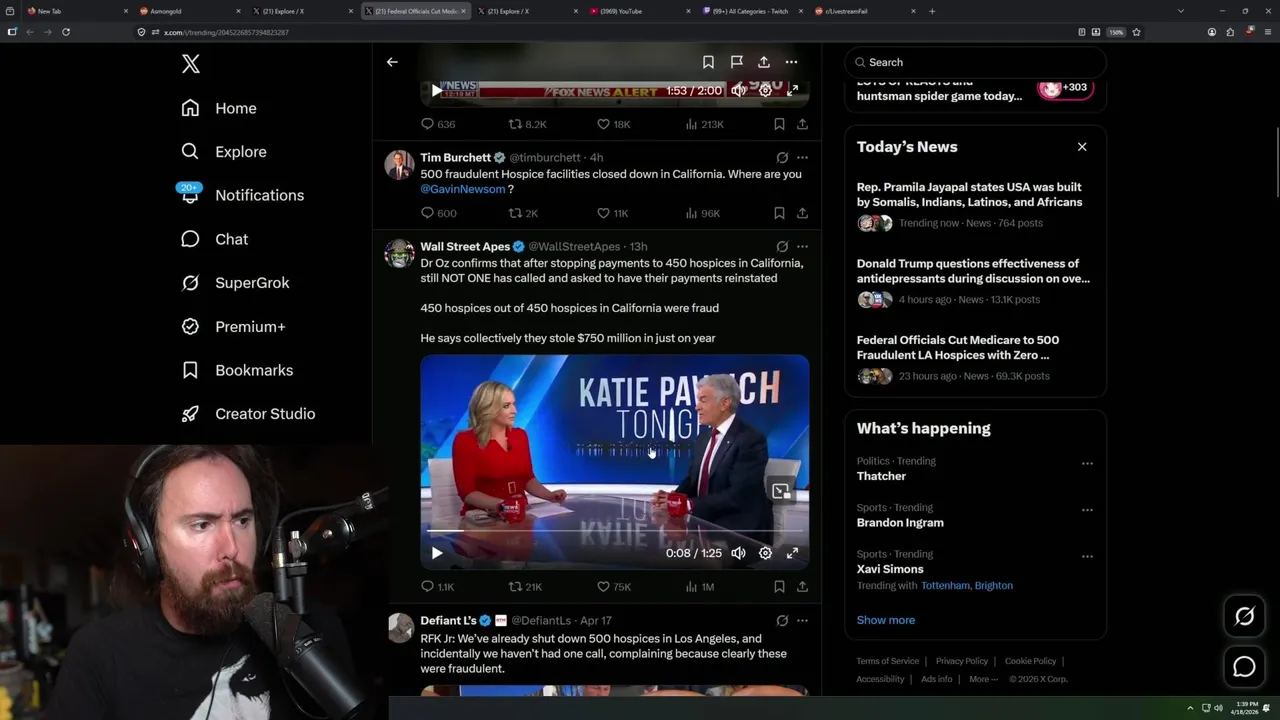Reload the page with browser refresh
Image resolution: width=1280 pixels, height=720 pixels.
click(66, 32)
